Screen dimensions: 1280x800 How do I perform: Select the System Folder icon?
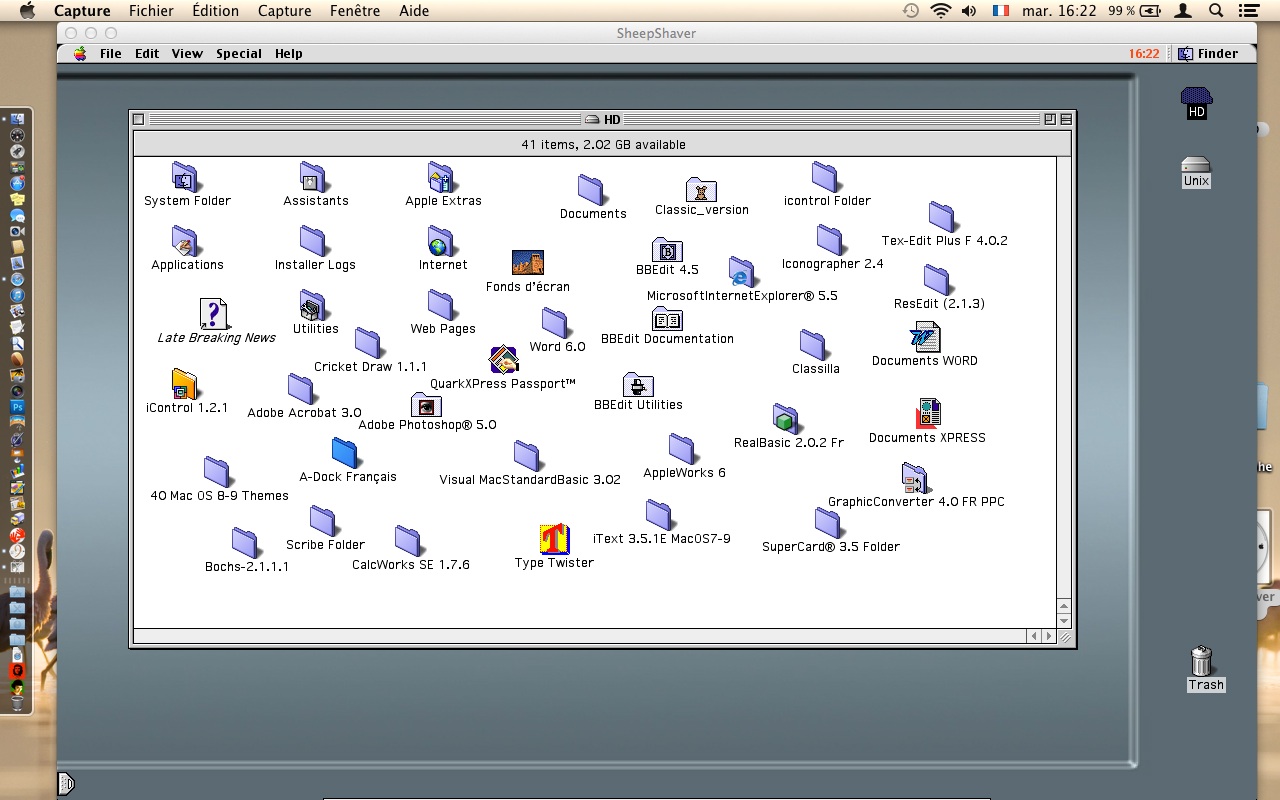click(x=186, y=177)
